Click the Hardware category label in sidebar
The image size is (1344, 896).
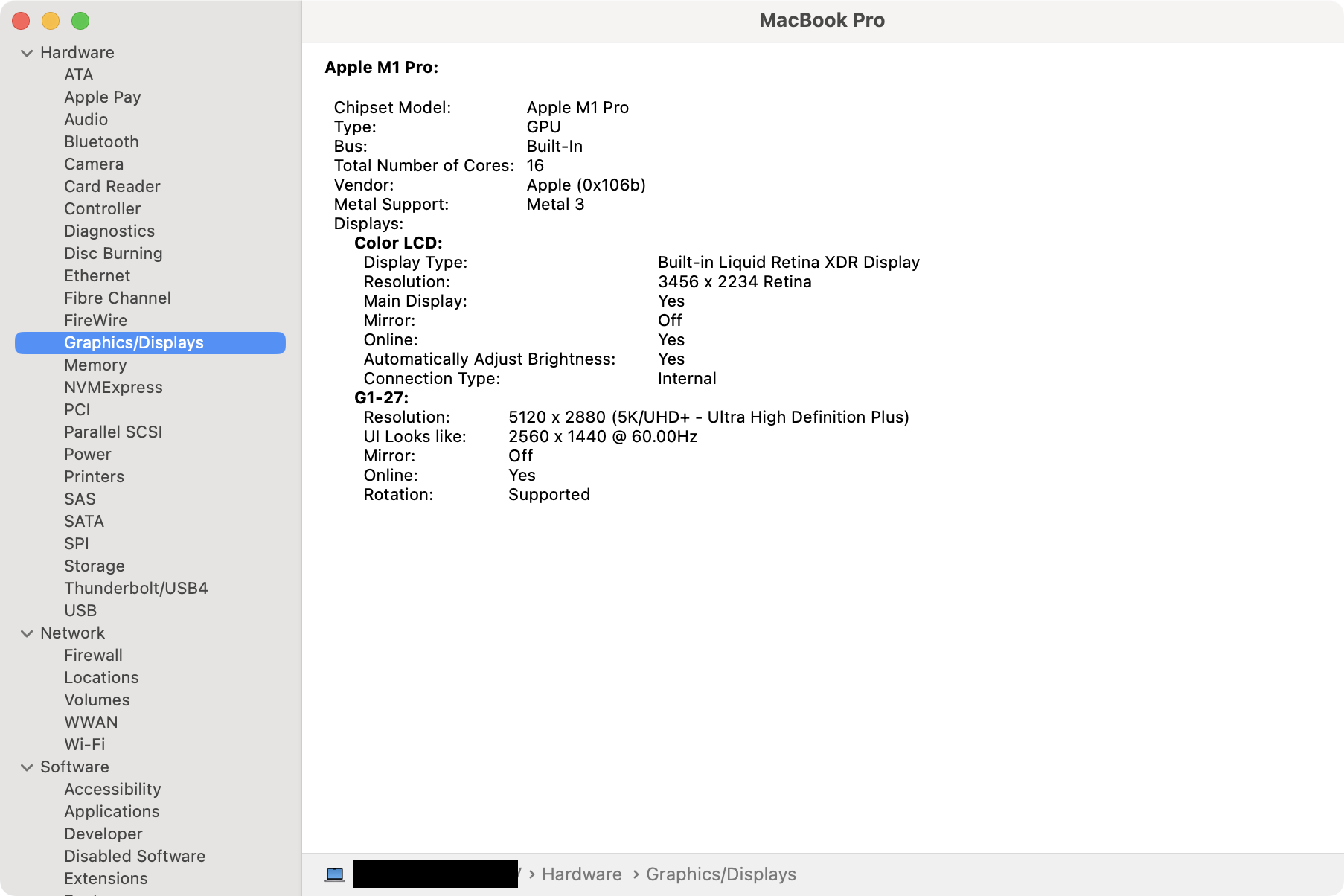tap(77, 53)
